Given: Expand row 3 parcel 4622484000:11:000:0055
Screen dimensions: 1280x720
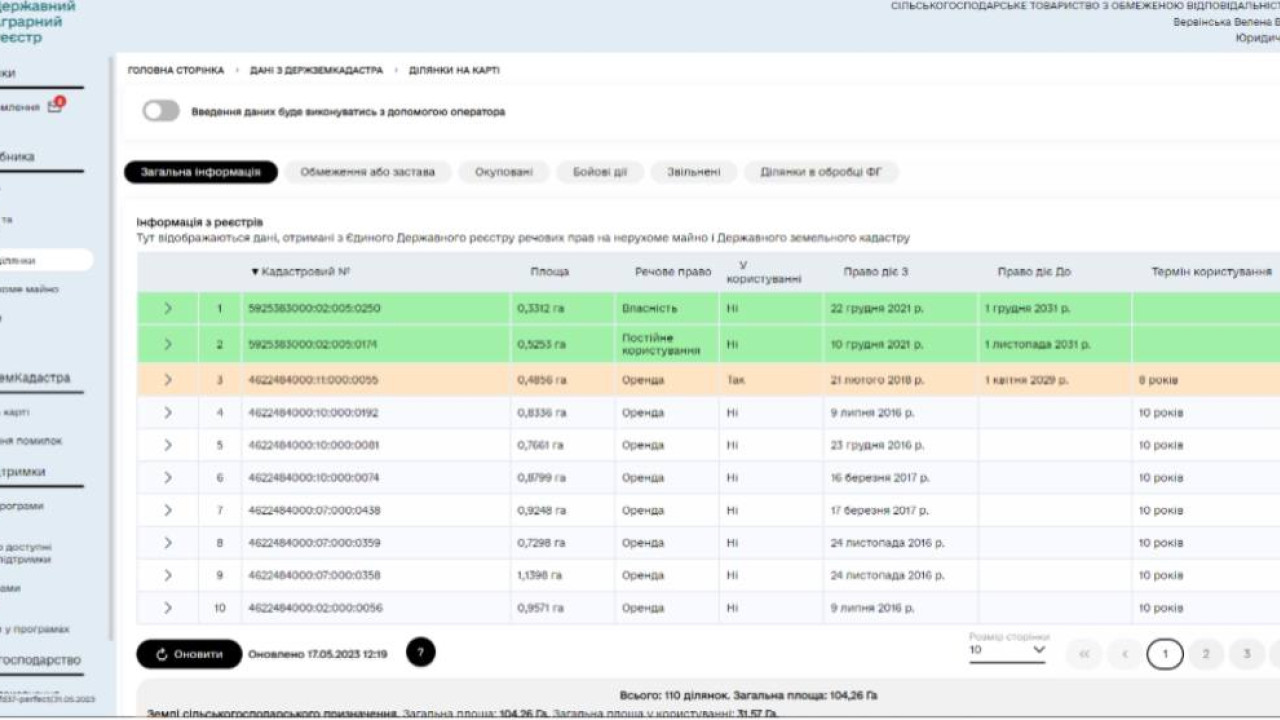Looking at the screenshot, I should [168, 380].
